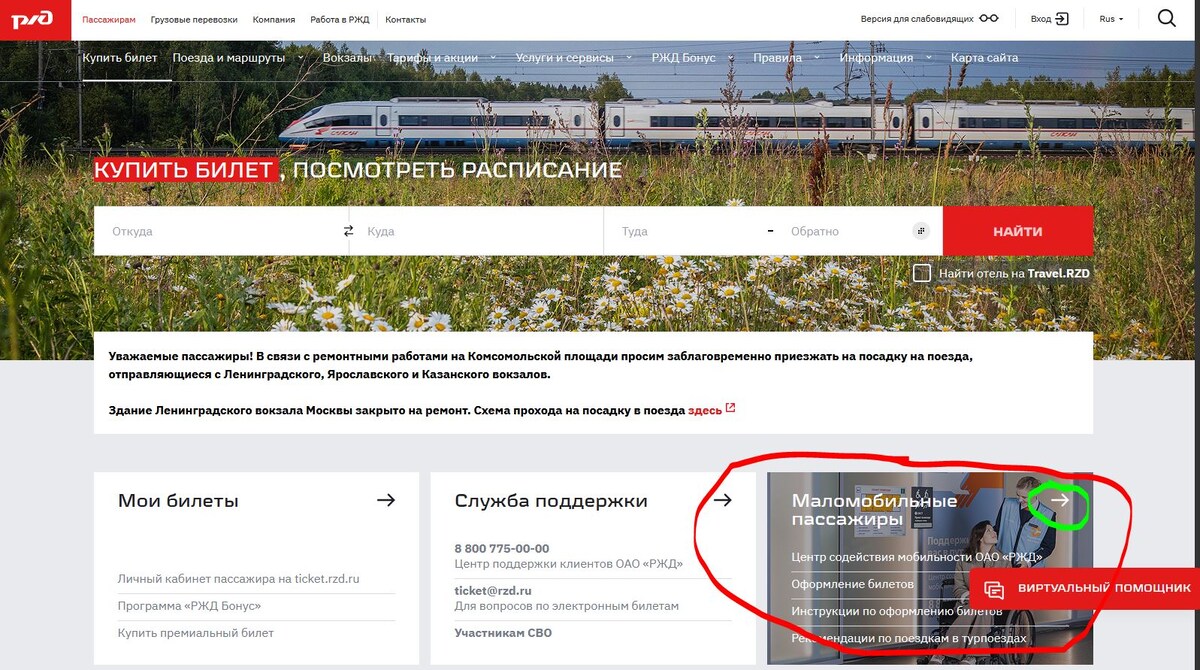Click the ticket@rzd.ru email link

(x=493, y=591)
